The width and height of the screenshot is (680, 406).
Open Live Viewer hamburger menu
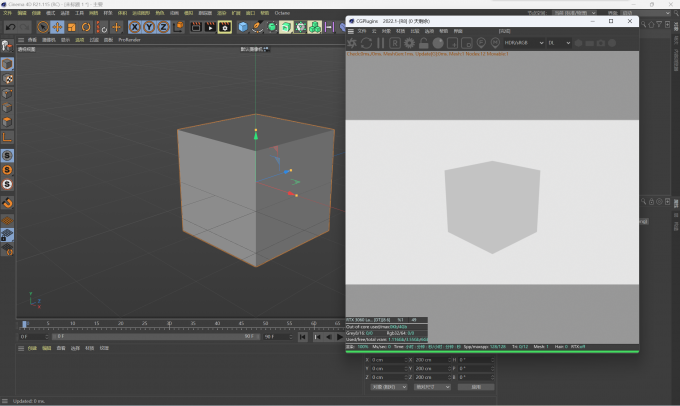click(351, 31)
